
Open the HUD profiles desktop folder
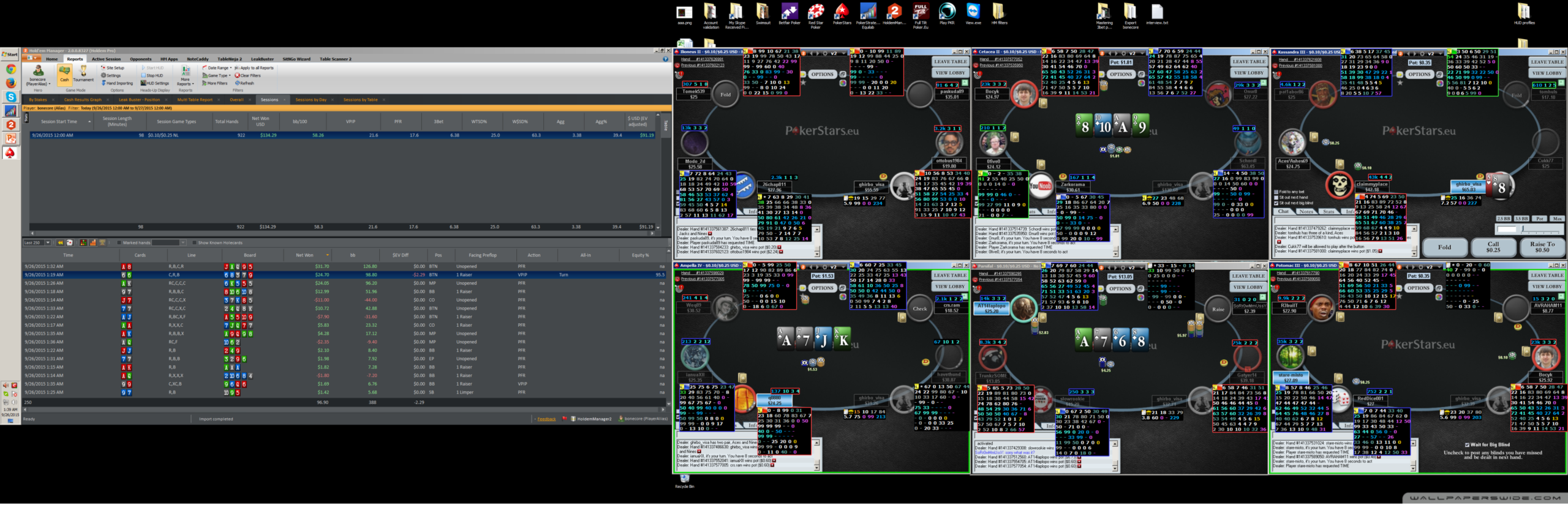[1525, 15]
